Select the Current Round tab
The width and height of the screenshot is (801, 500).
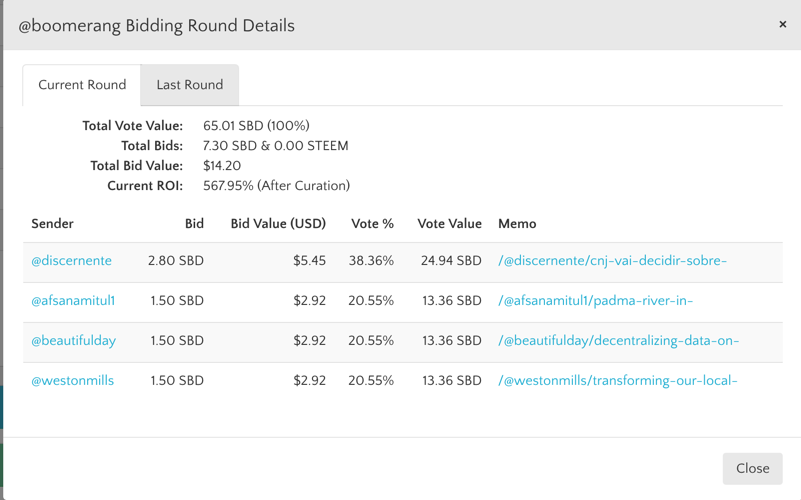click(x=82, y=85)
